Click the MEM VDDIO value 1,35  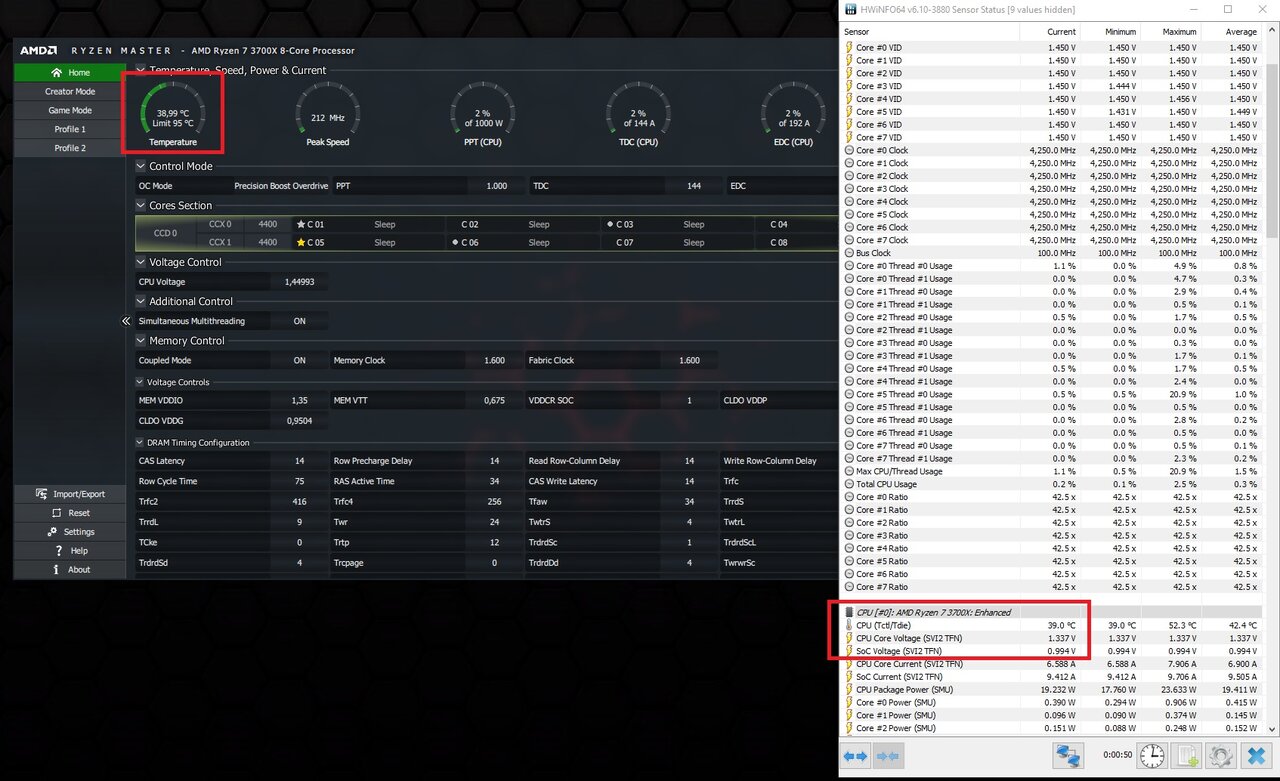pyautogui.click(x=300, y=400)
